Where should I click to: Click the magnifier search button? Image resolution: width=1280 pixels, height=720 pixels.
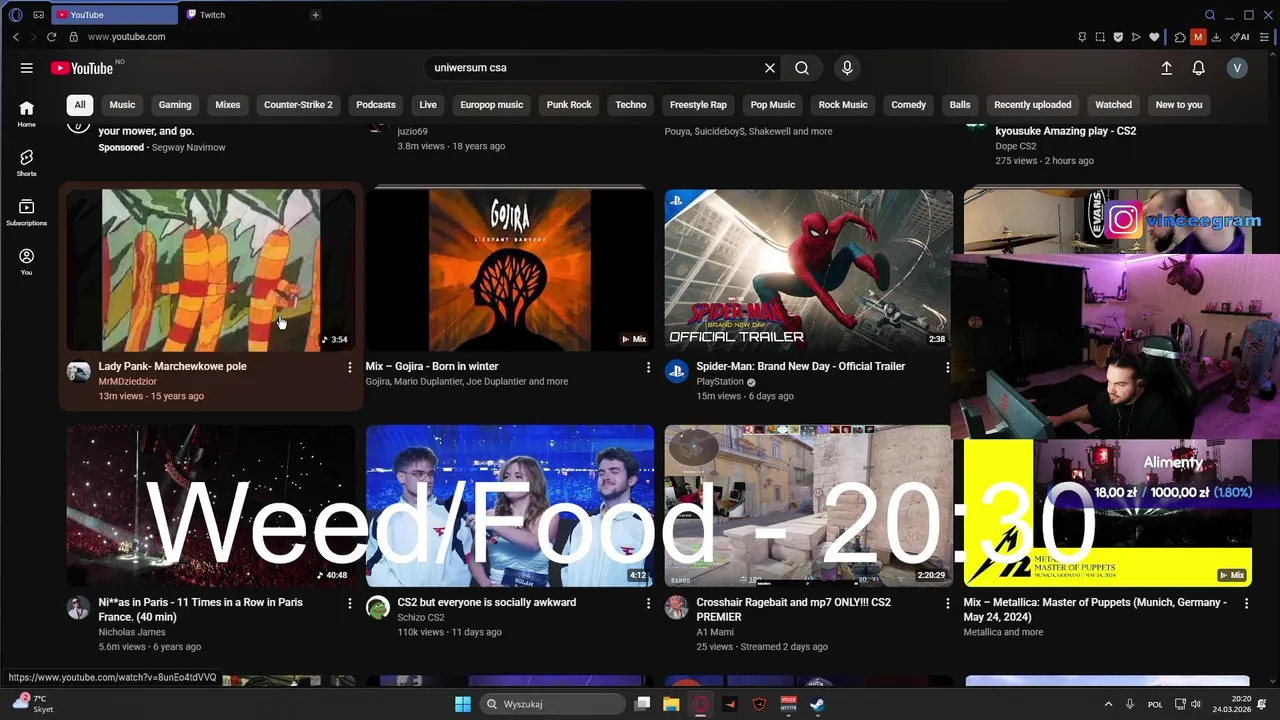pos(802,68)
